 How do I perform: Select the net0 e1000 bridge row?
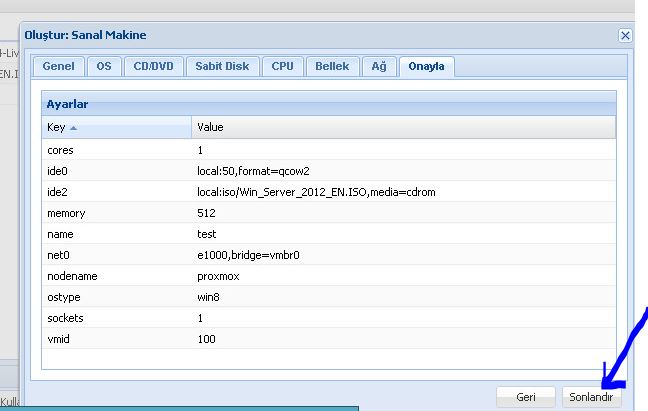click(325, 255)
